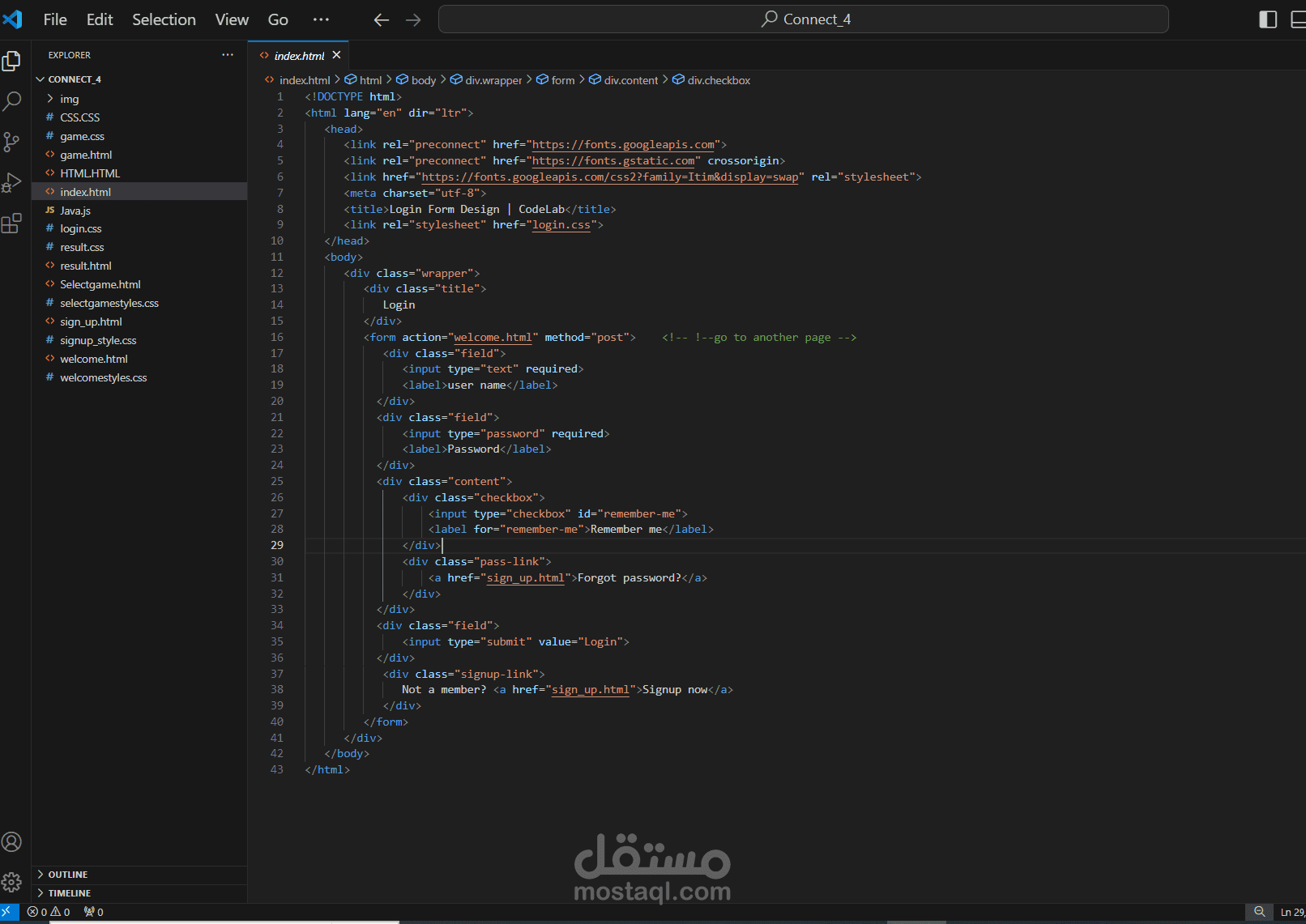1306x924 pixels.
Task: Open HTML.HTML file
Action: pos(139,173)
